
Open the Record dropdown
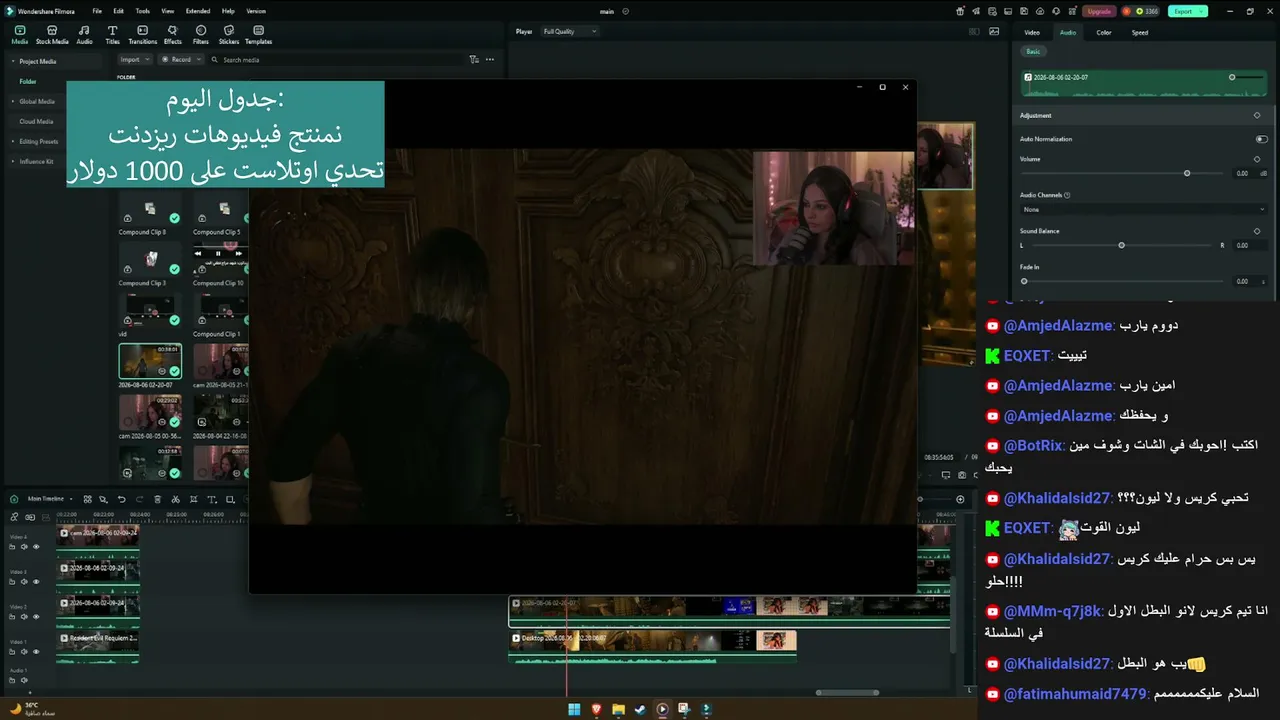181,60
